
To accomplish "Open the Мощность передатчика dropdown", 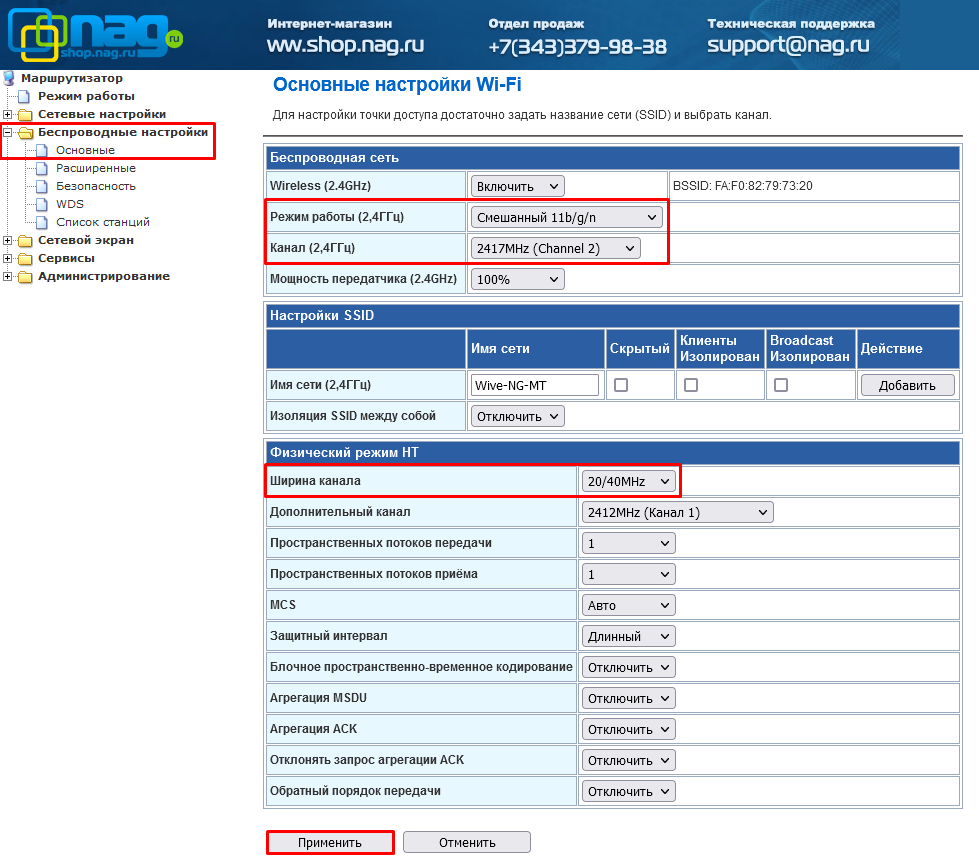I will pos(517,279).
